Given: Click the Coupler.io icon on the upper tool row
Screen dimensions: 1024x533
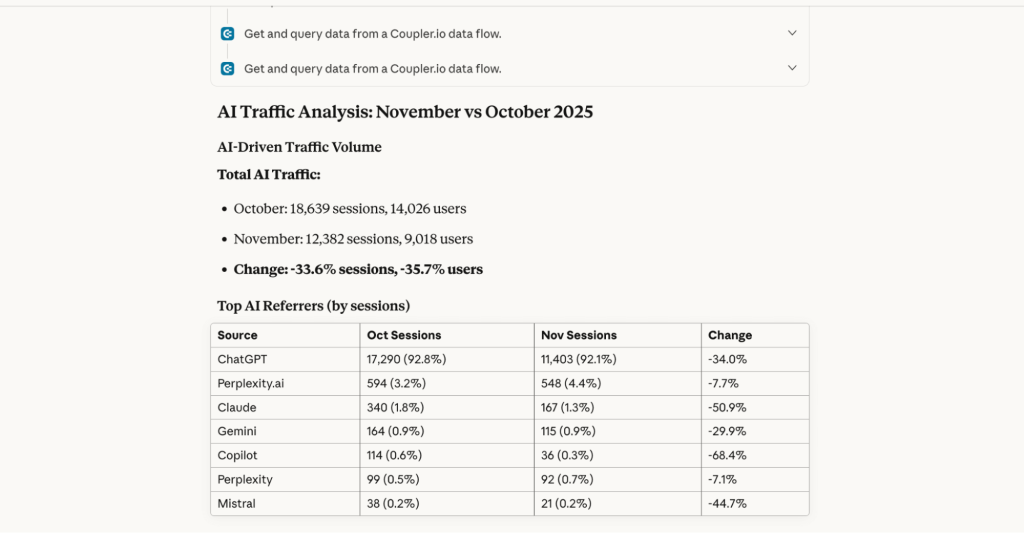Looking at the screenshot, I should coord(227,33).
